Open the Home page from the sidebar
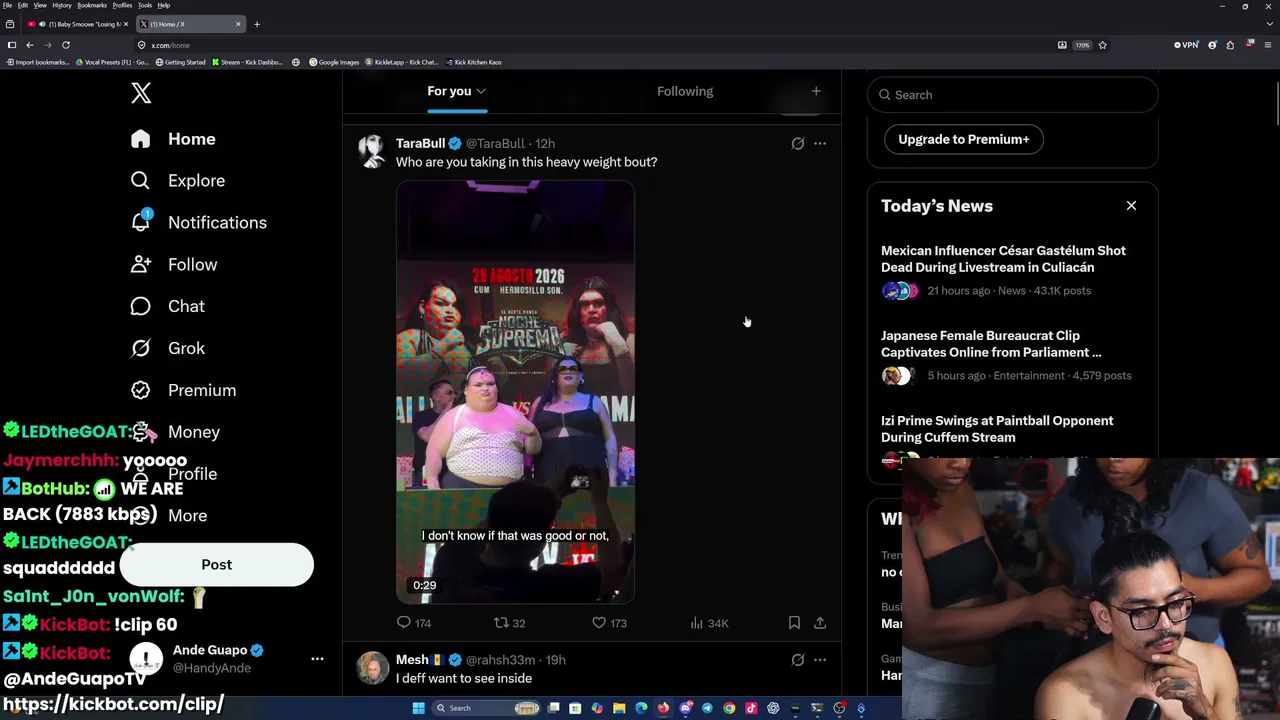This screenshot has width=1280, height=720. tap(173, 139)
